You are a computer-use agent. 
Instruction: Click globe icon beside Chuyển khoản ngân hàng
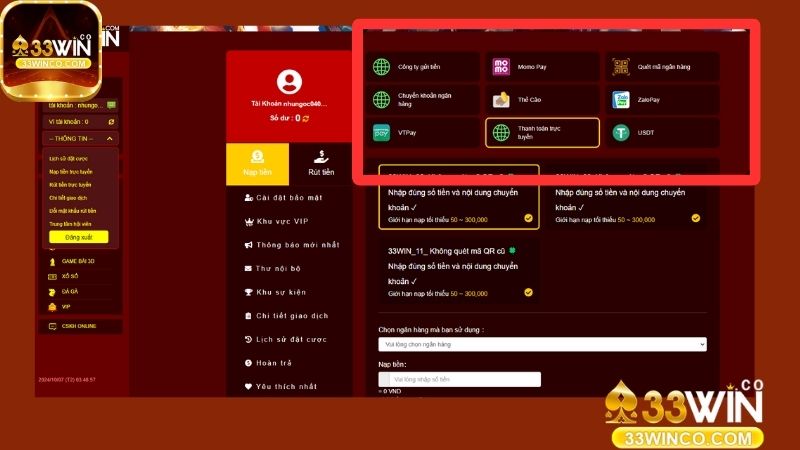click(x=381, y=99)
